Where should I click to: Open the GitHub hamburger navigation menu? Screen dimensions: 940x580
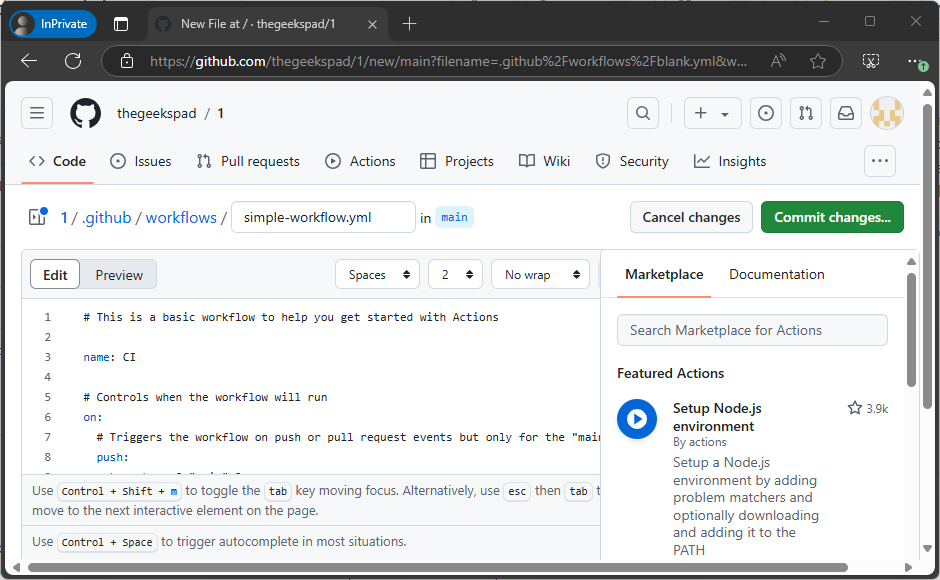[x=37, y=113]
